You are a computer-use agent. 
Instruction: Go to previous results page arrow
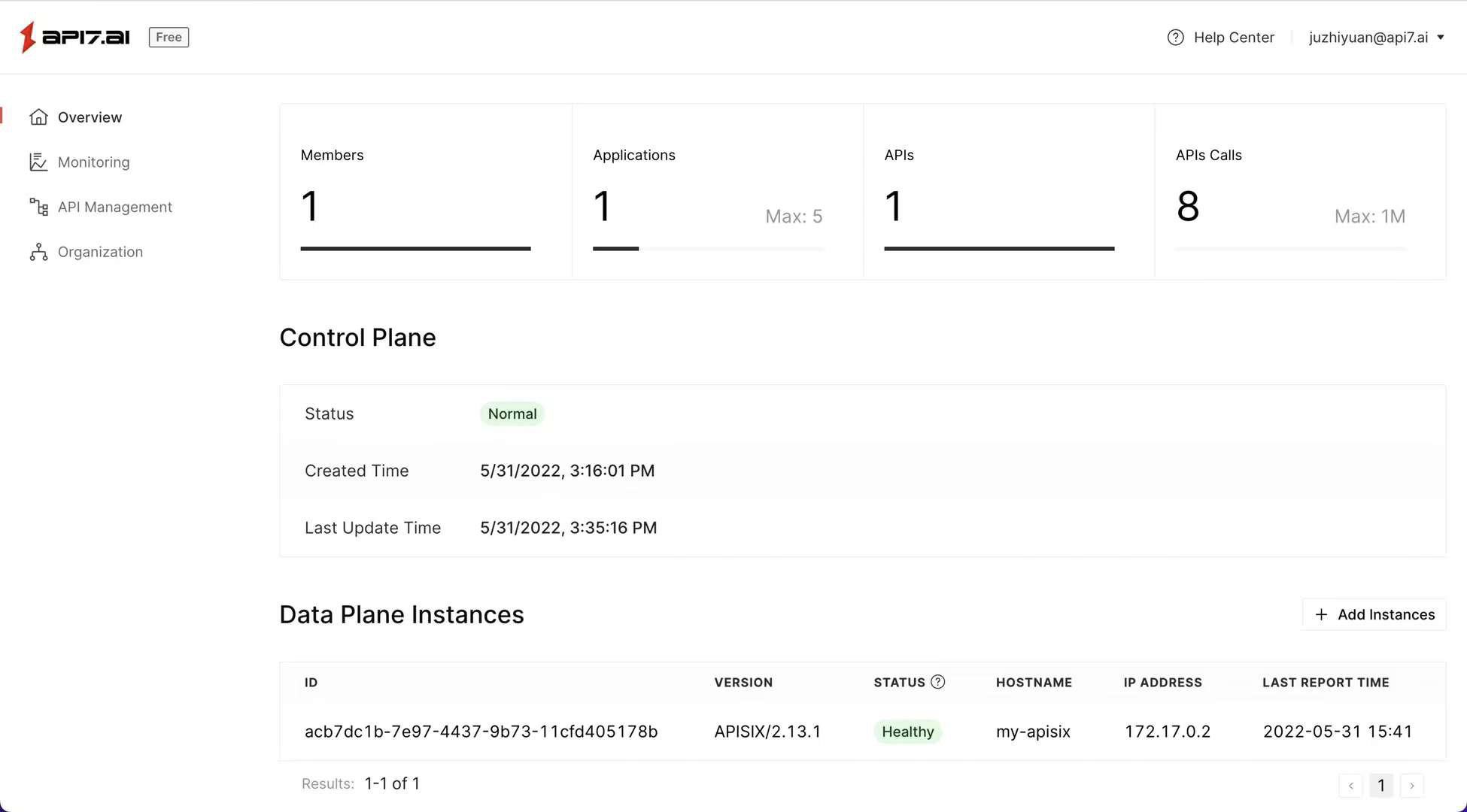(1350, 786)
